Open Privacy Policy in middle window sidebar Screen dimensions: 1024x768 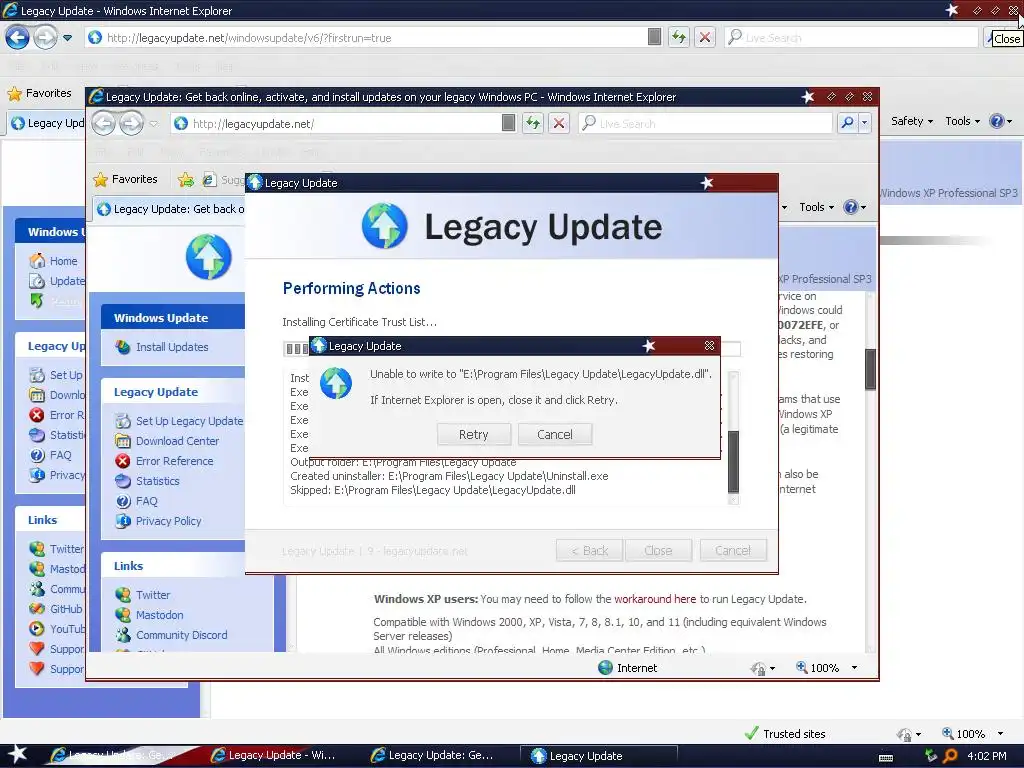pos(168,521)
